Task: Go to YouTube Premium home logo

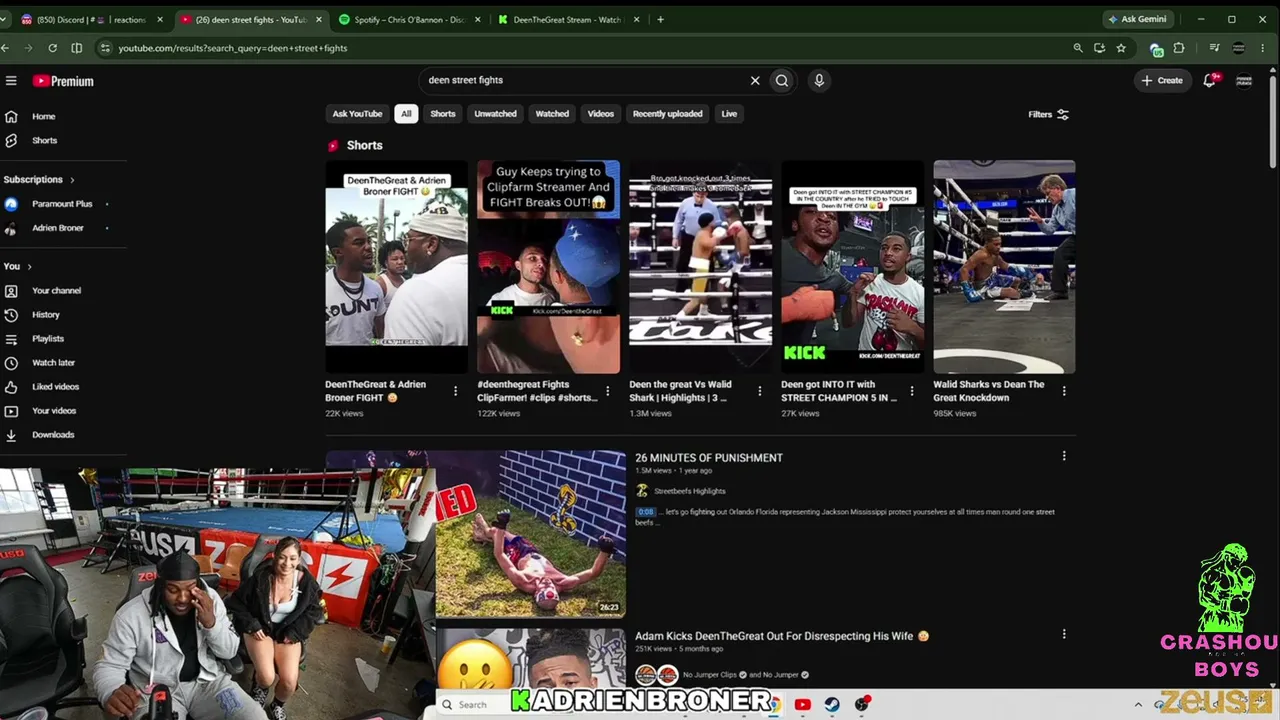Action: (63, 81)
